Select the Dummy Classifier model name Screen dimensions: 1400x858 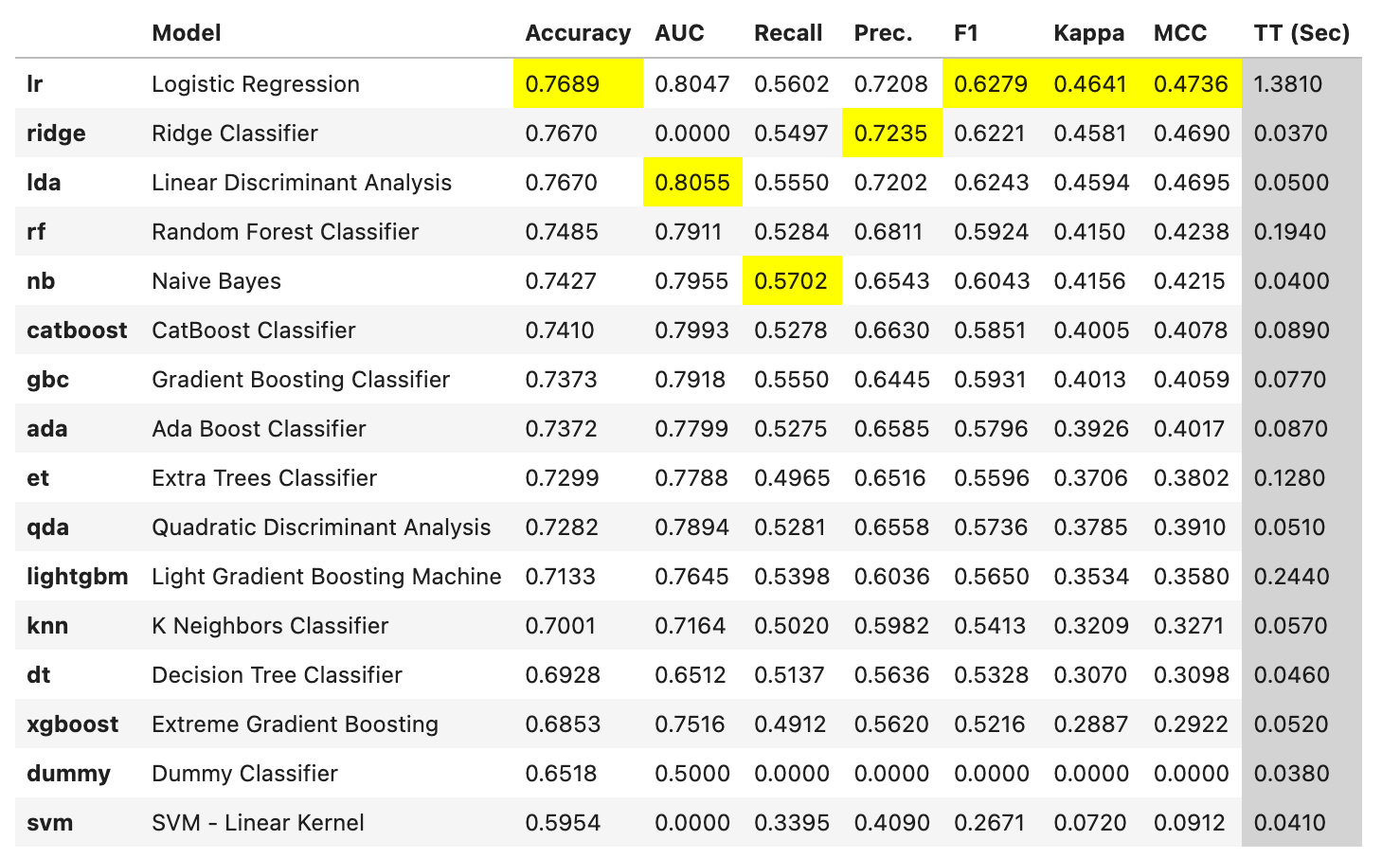[244, 774]
